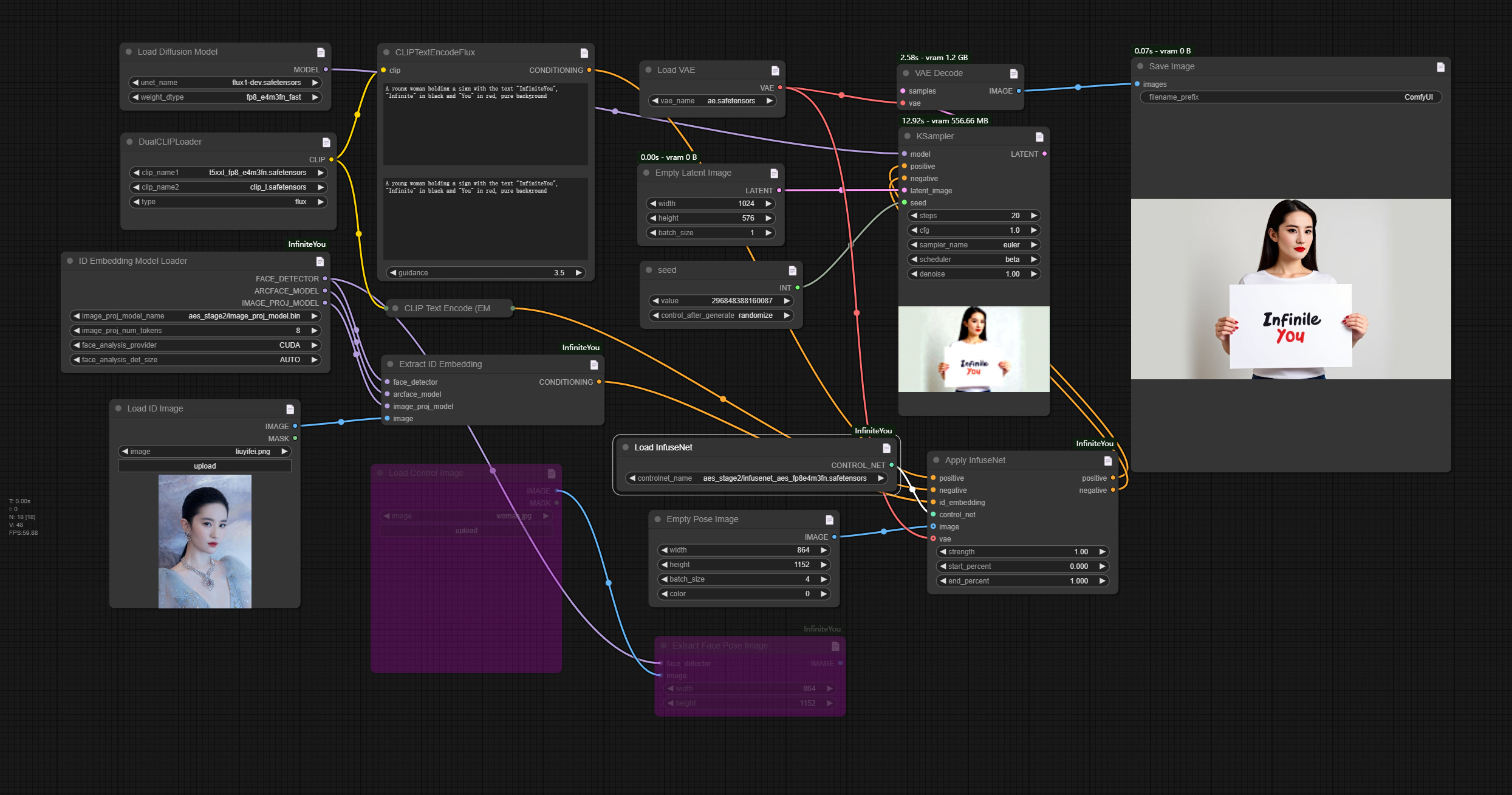Open the vae_name ae.safetensors selector

click(x=712, y=101)
